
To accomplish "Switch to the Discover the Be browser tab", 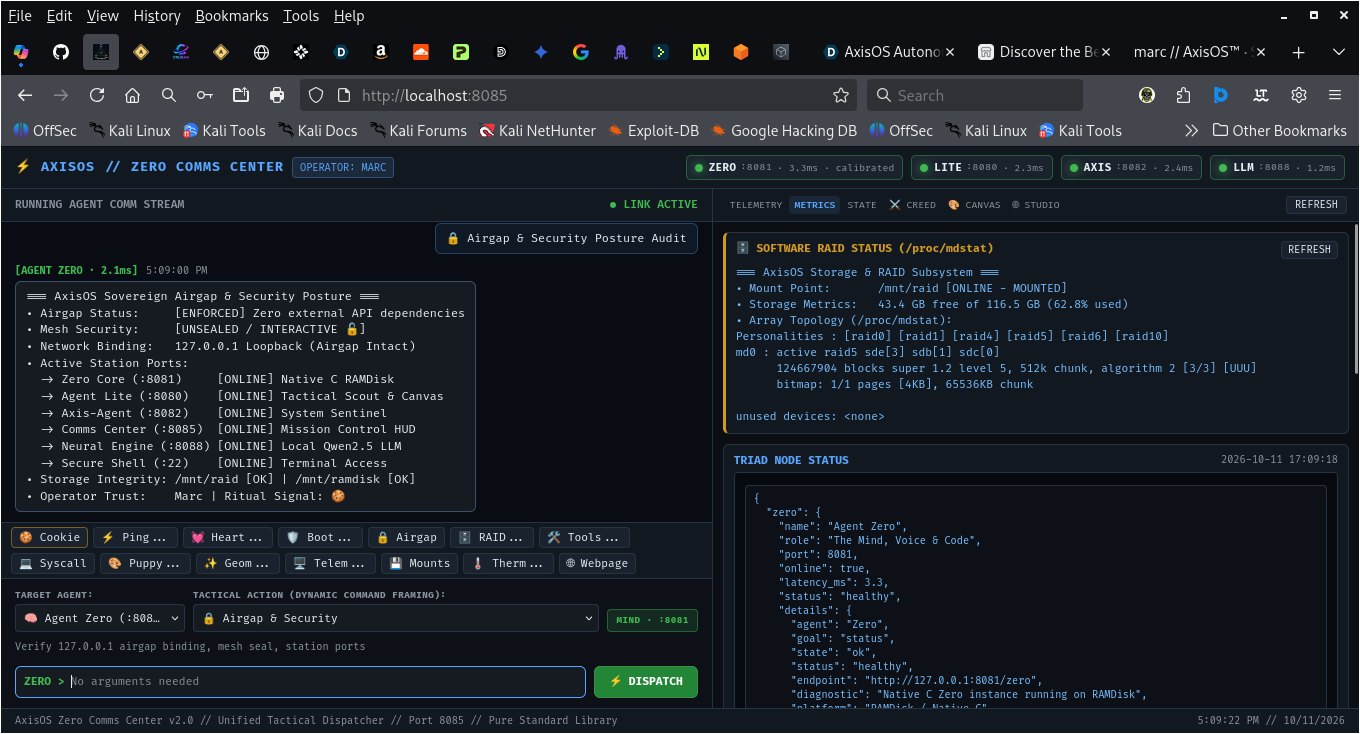I will tap(1043, 52).
